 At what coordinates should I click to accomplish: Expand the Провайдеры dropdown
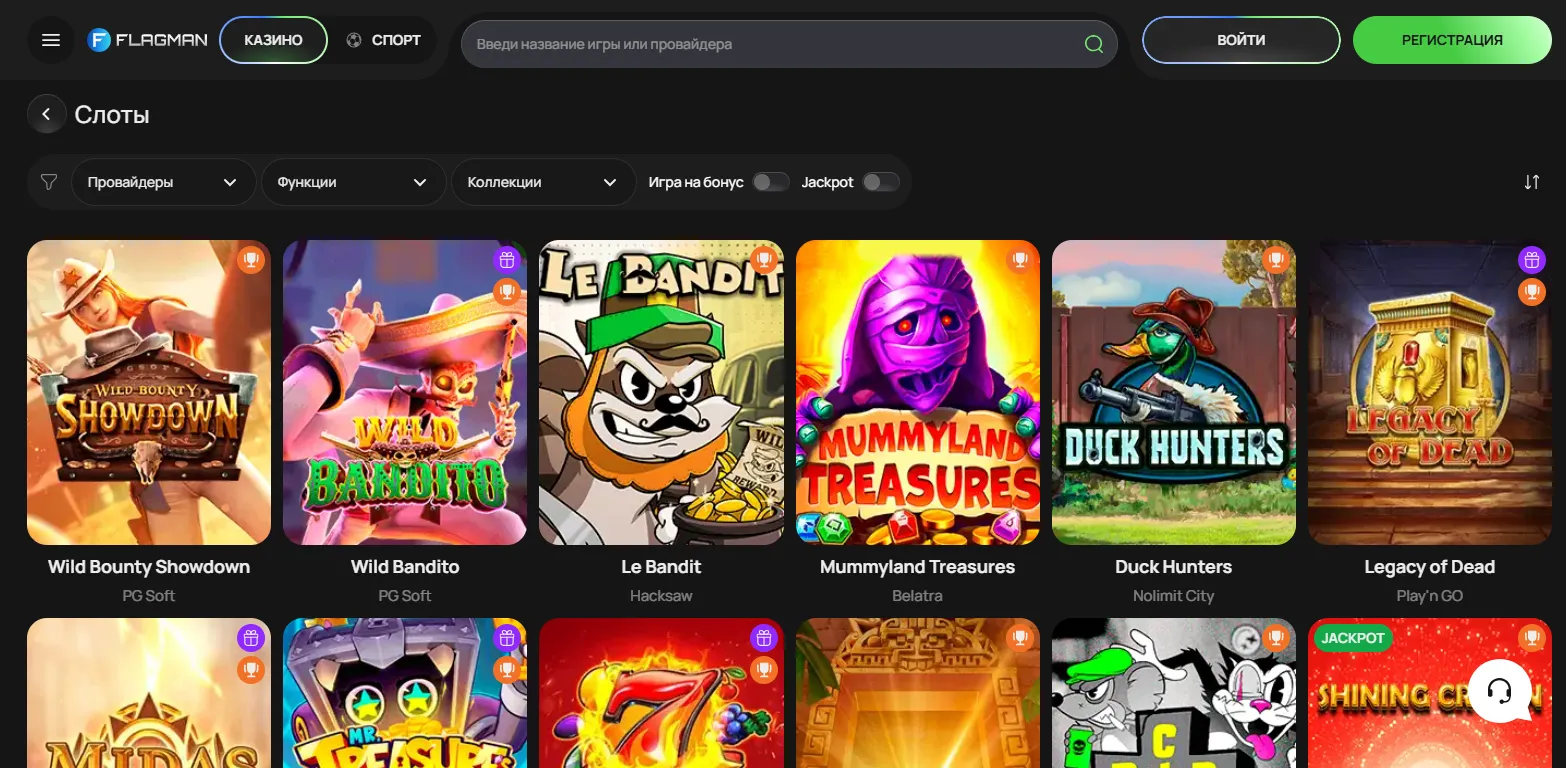[x=163, y=182]
